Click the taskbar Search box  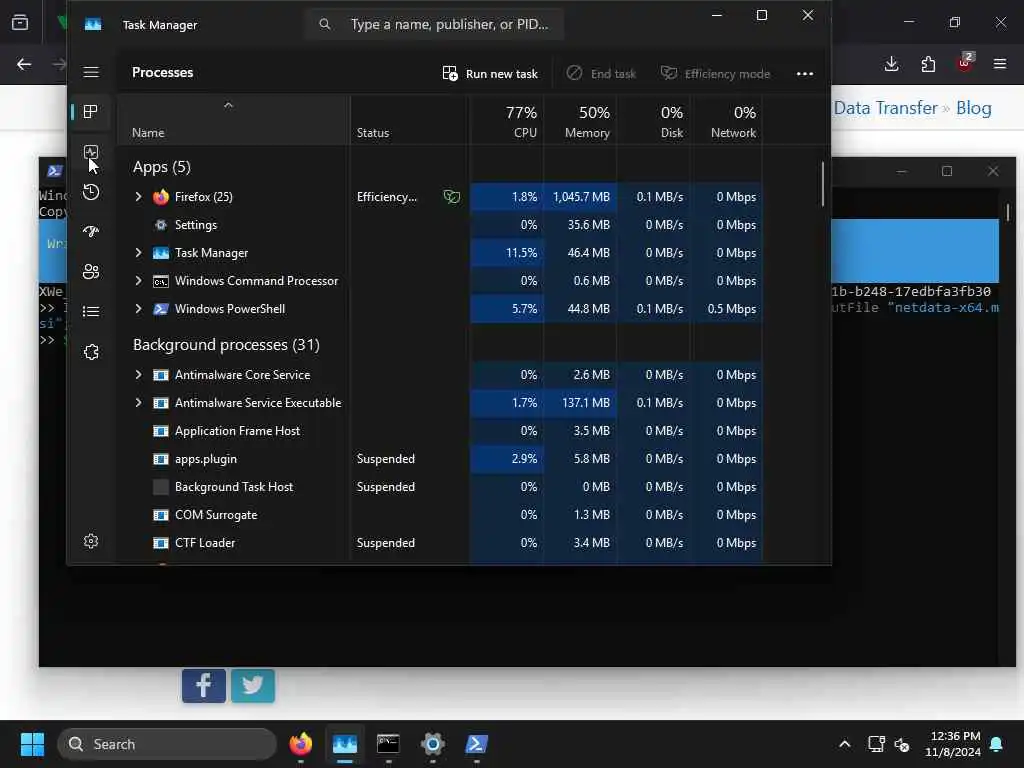167,744
